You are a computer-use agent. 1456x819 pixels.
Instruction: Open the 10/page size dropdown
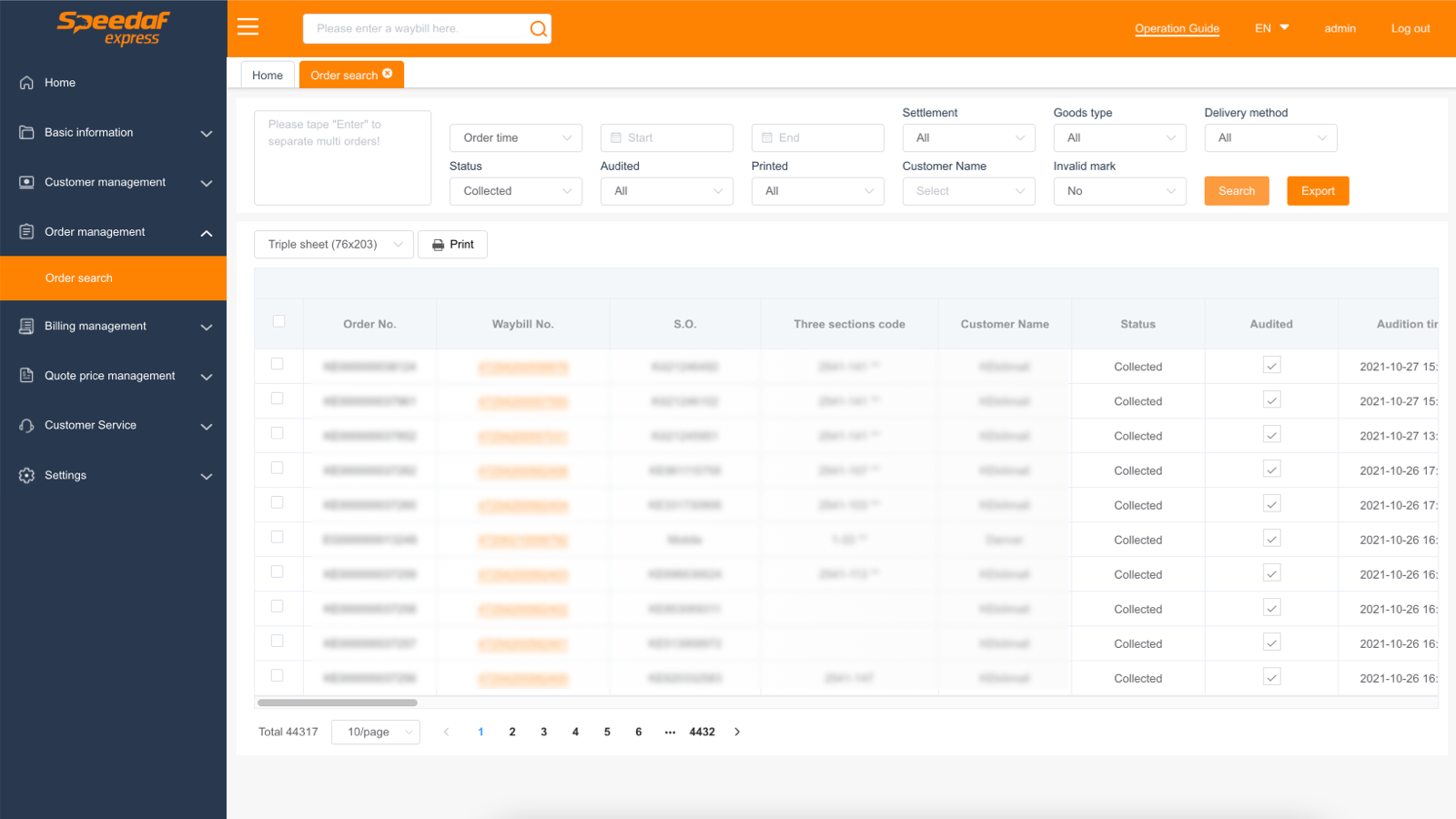(x=376, y=732)
